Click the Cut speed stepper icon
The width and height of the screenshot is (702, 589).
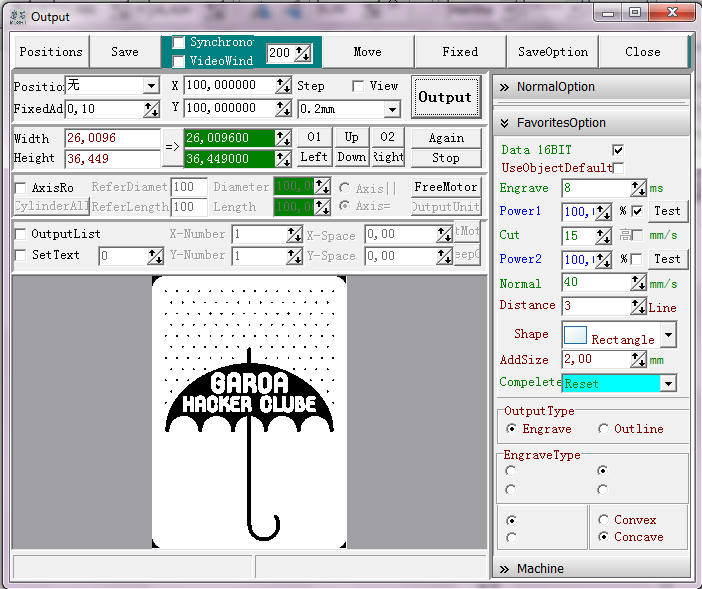604,236
